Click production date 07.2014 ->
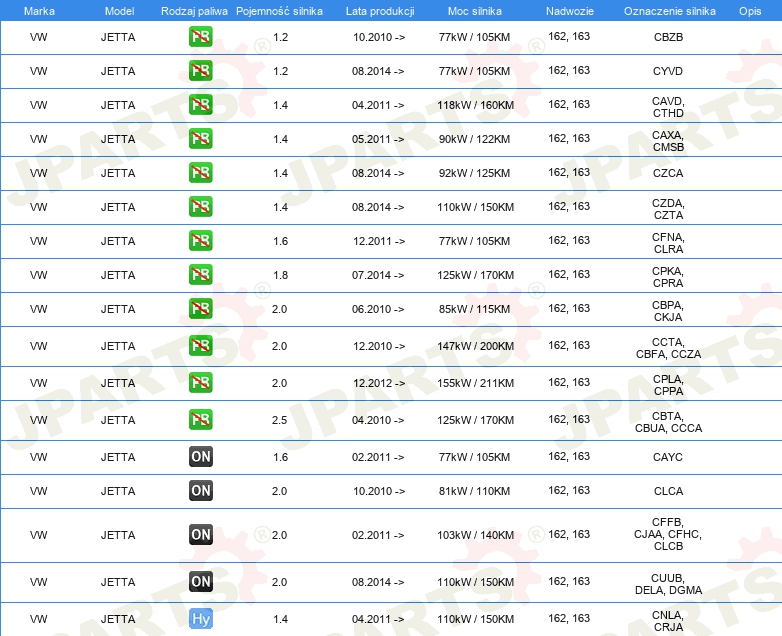 (378, 274)
